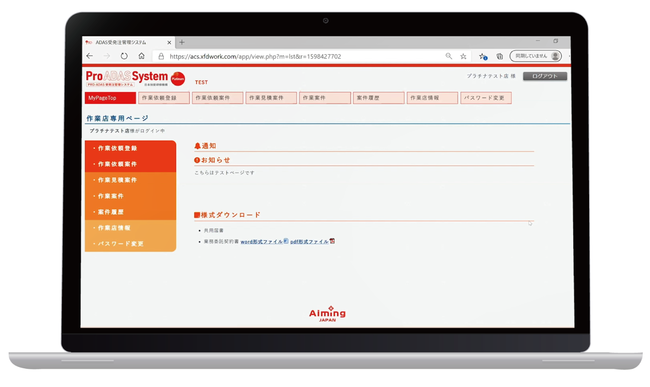Select 案件履歴 in the left sidebar
650x387 pixels.
click(x=130, y=212)
